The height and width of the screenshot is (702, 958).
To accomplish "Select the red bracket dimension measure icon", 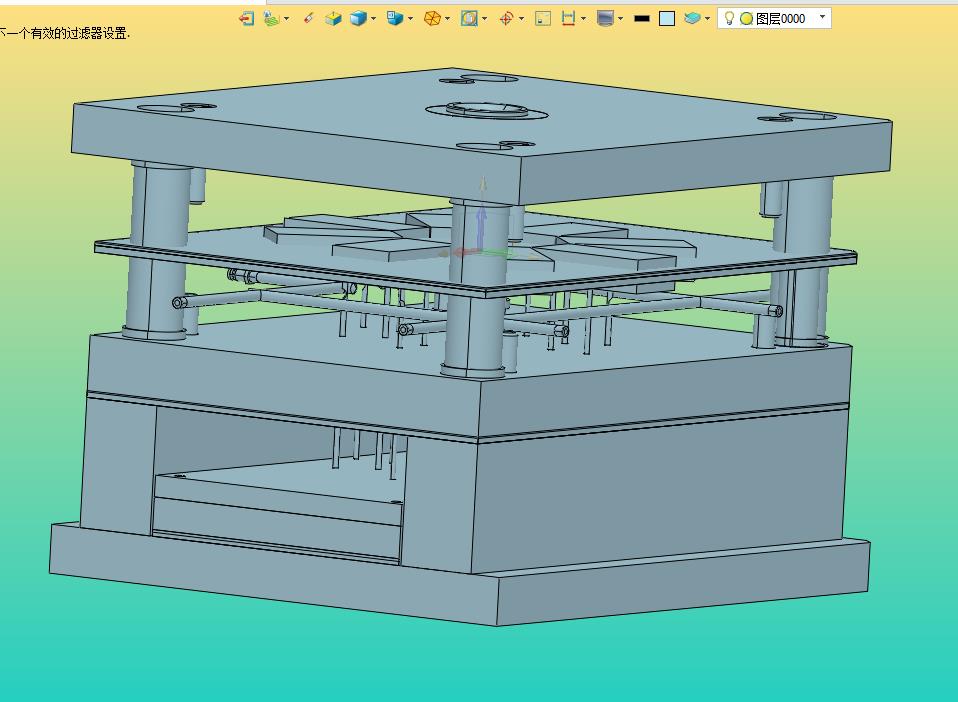I will [x=568, y=18].
